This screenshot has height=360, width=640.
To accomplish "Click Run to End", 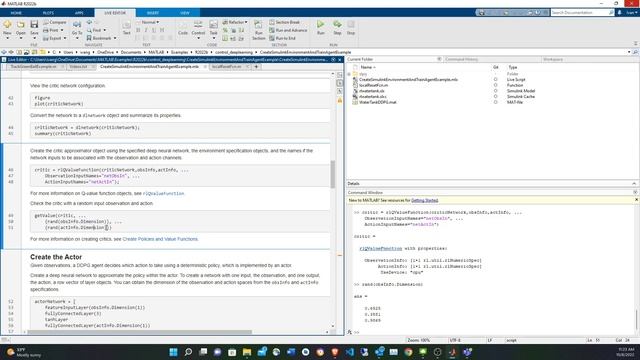I will pyautogui.click(x=282, y=38).
